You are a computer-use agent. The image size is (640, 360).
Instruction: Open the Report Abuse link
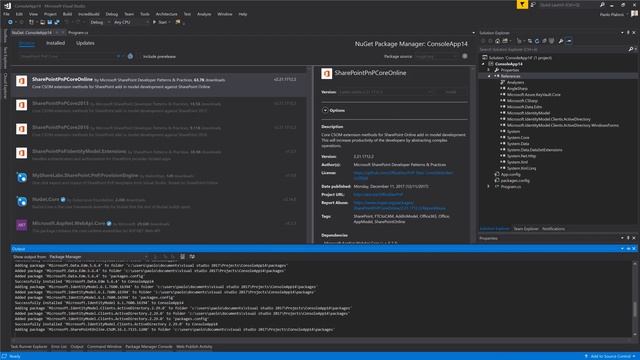click(400, 205)
